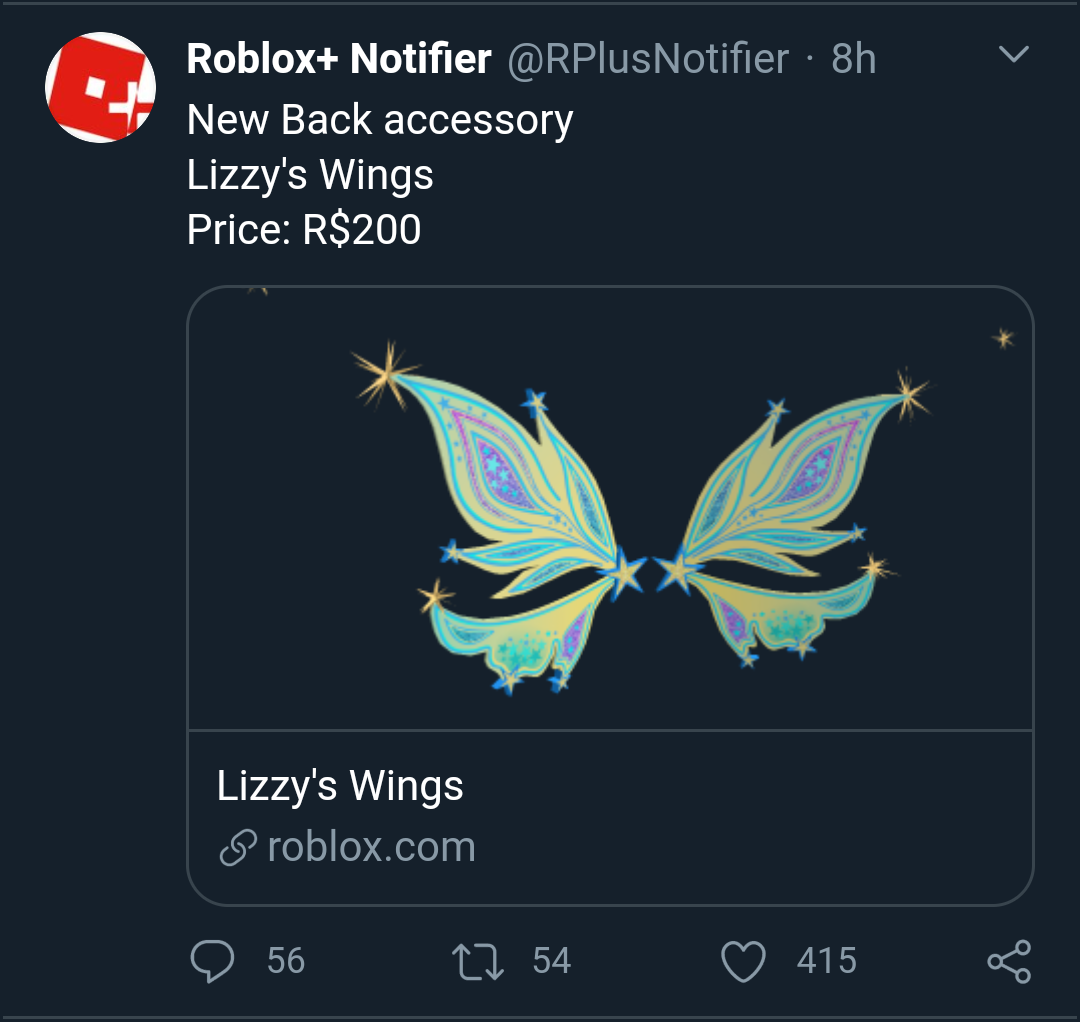Click "Lizzy's Wings" in the tweet body
The height and width of the screenshot is (1022, 1080).
(310, 176)
